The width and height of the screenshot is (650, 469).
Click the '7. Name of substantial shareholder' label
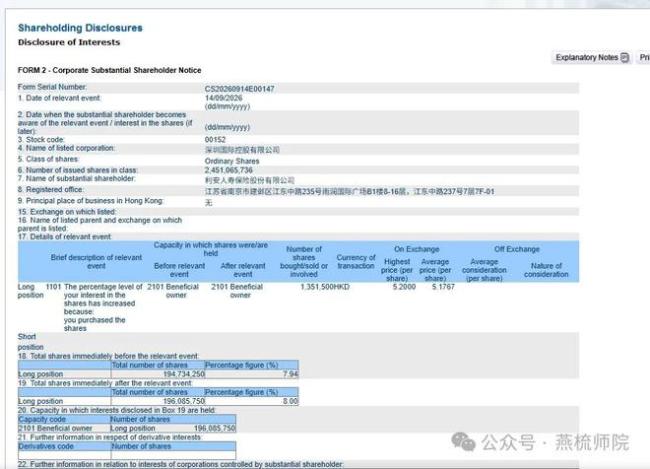tap(76, 178)
